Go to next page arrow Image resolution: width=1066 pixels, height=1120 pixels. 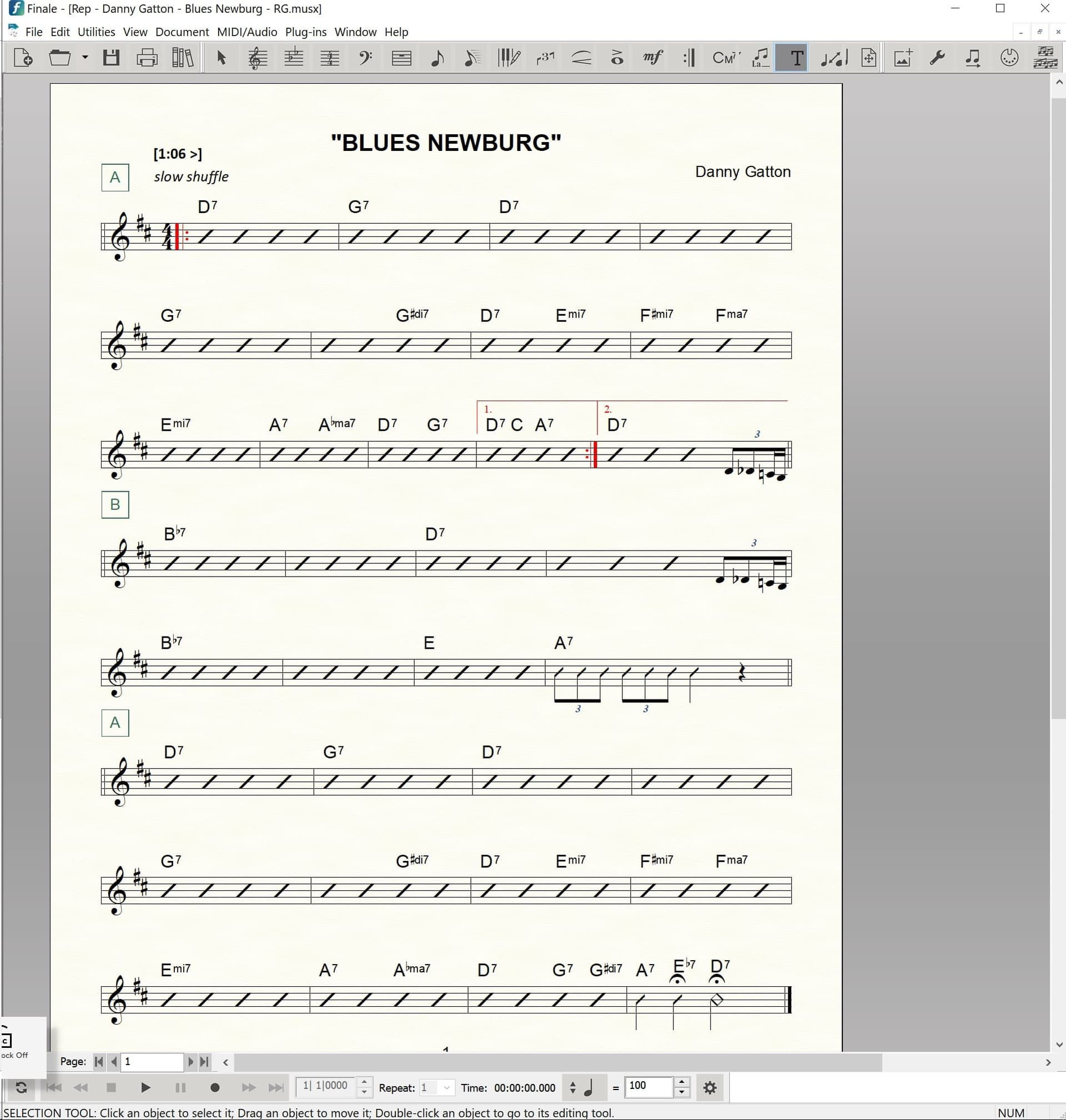(x=190, y=1061)
